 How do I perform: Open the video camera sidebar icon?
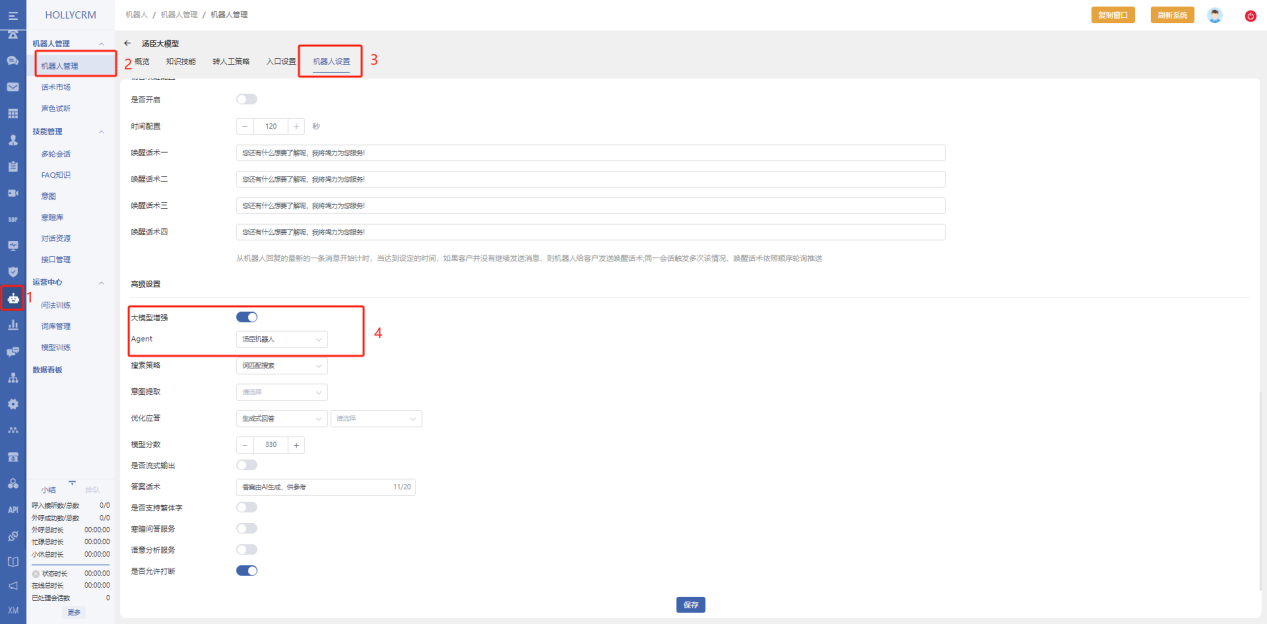coord(13,193)
